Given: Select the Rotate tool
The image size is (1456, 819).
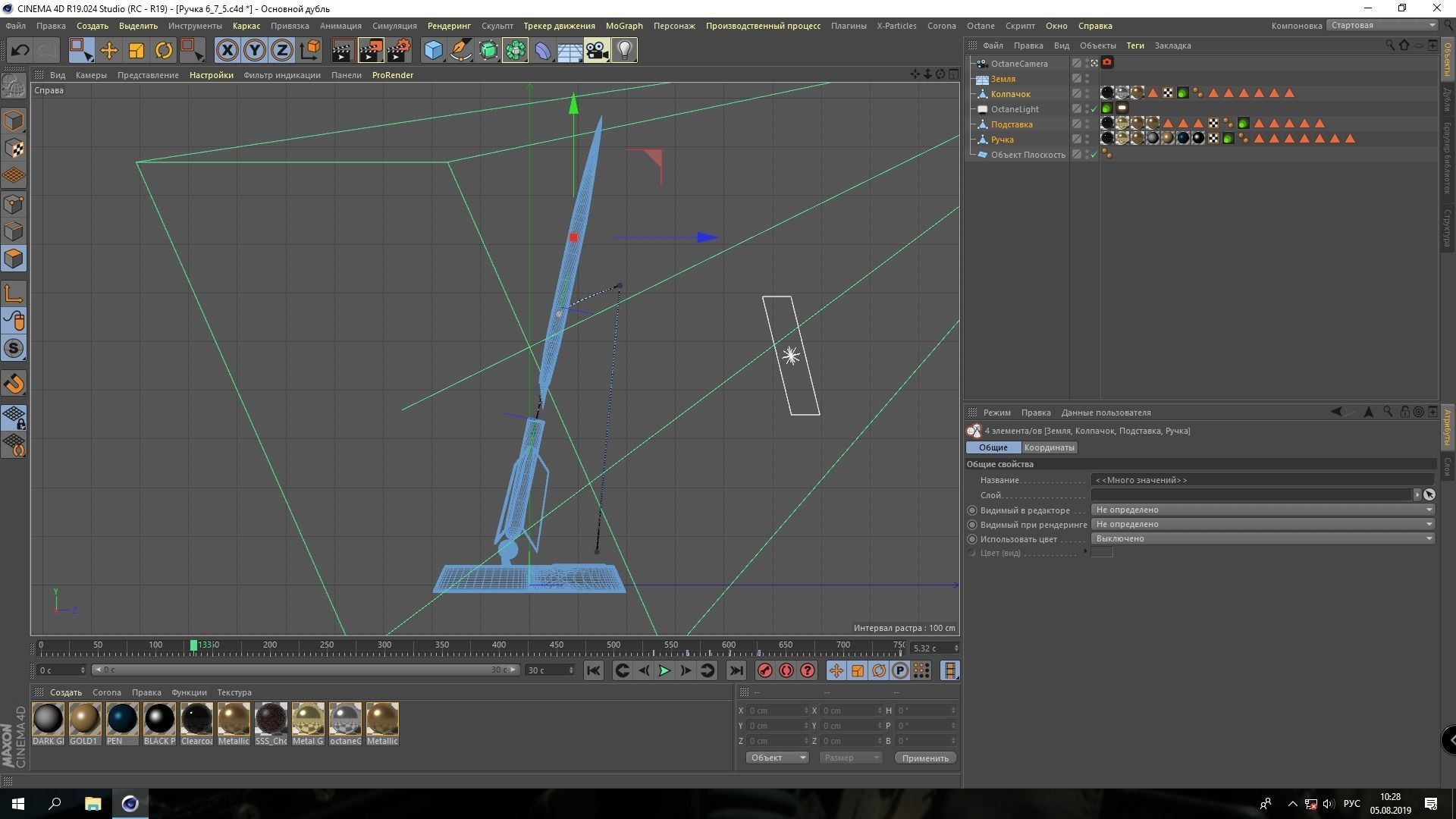Looking at the screenshot, I should pos(164,51).
